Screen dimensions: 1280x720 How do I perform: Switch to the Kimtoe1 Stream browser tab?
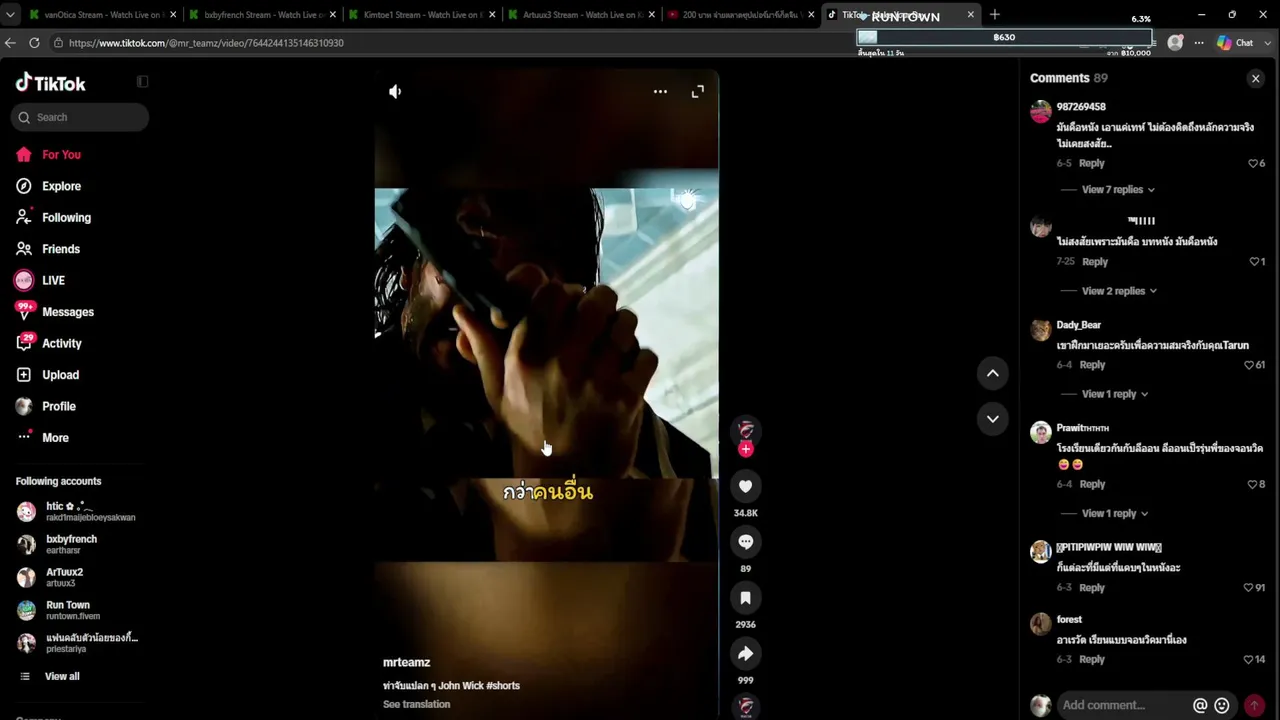(421, 15)
